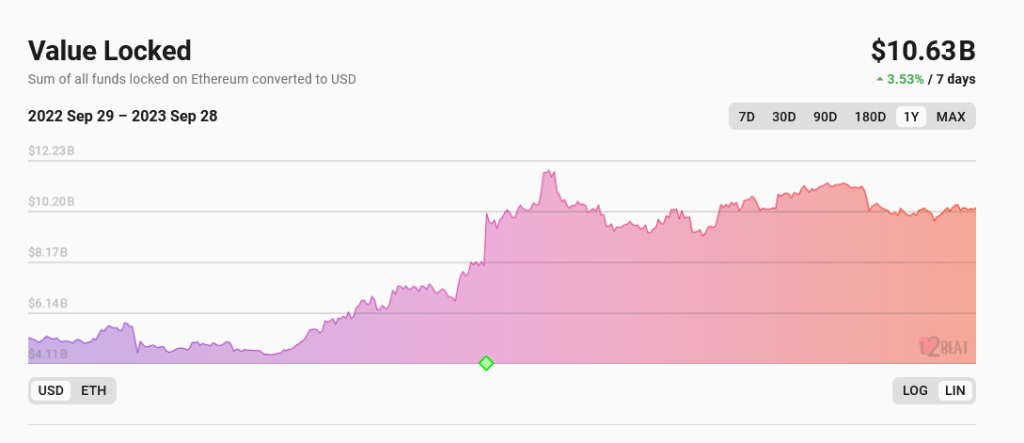Switch currency to USD
The image size is (1024, 443).
coord(50,391)
